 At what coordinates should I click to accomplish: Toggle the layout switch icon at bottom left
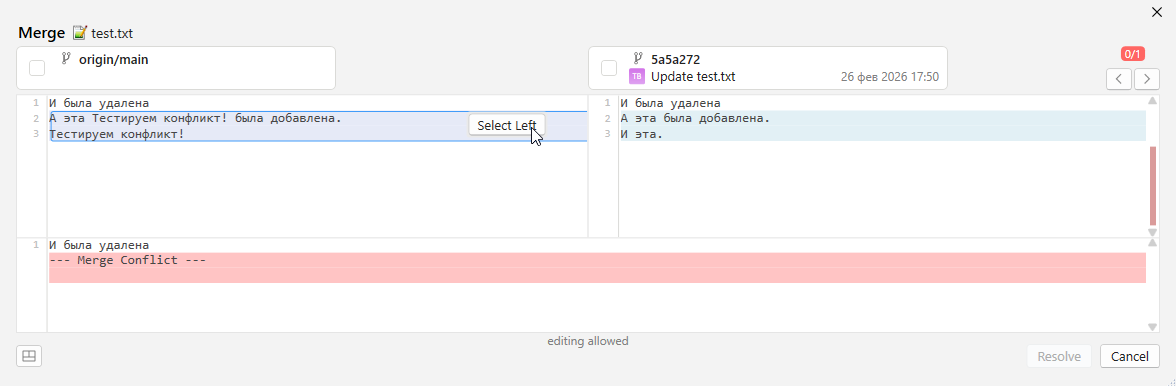pyautogui.click(x=29, y=356)
